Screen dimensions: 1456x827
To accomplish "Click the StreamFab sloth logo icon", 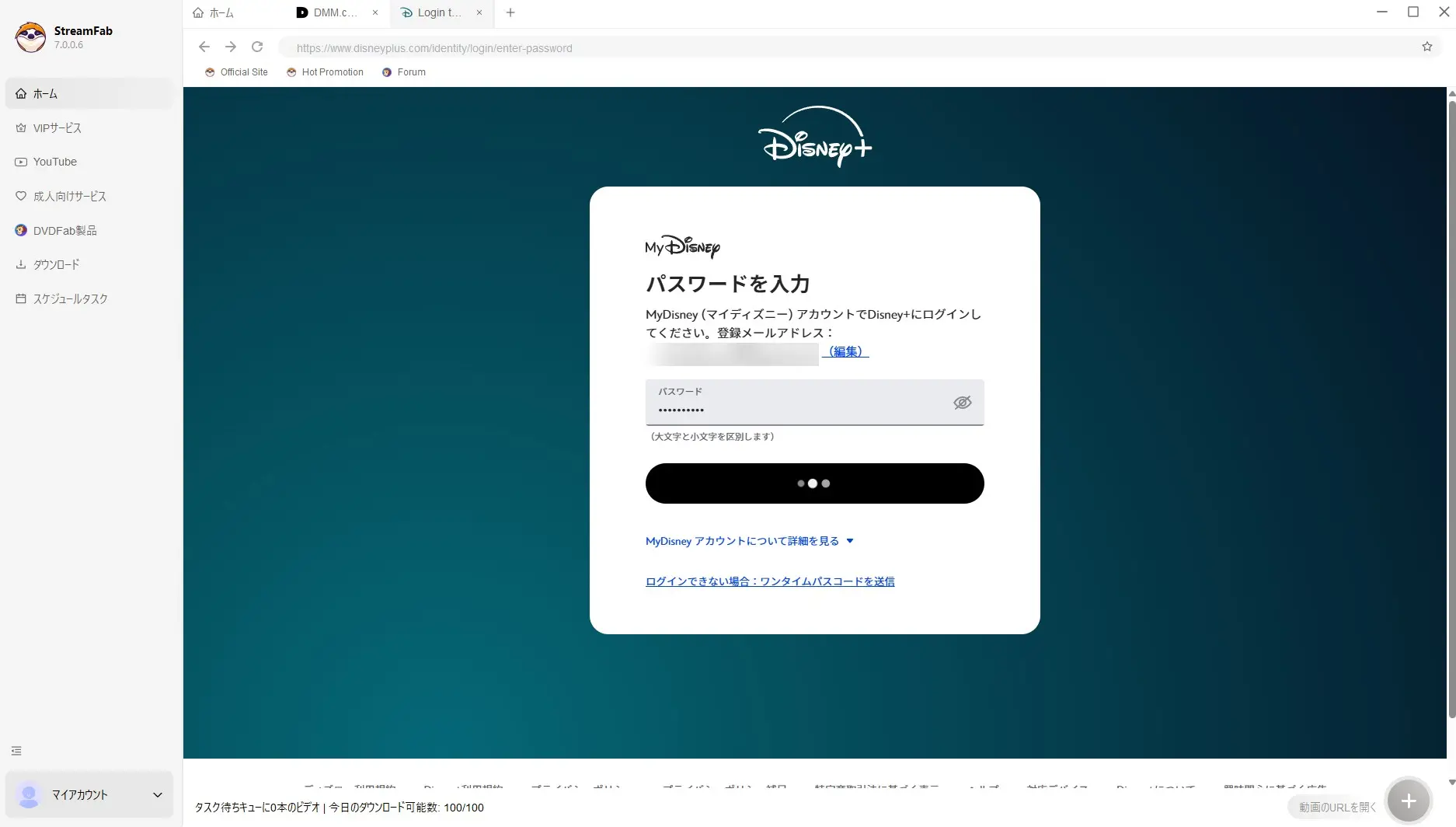I will 30,37.
